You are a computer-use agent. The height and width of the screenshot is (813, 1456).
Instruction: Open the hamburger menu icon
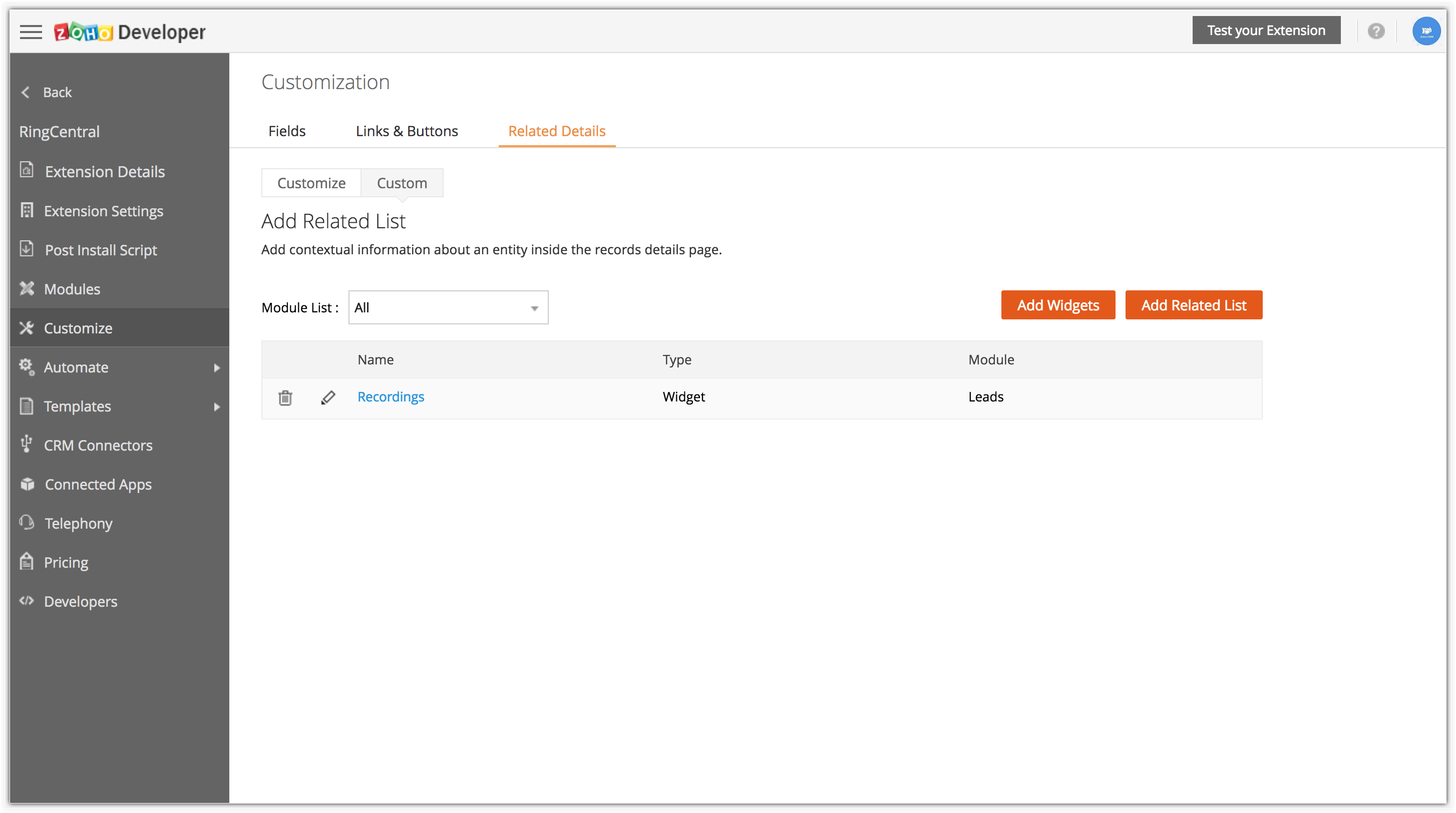31,32
